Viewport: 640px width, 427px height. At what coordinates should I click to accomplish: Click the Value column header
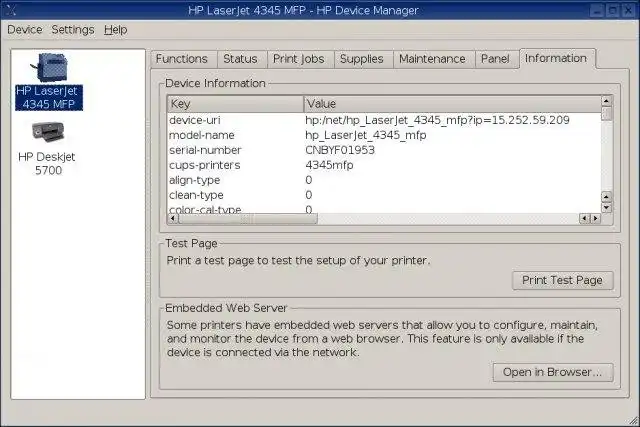[x=452, y=104]
